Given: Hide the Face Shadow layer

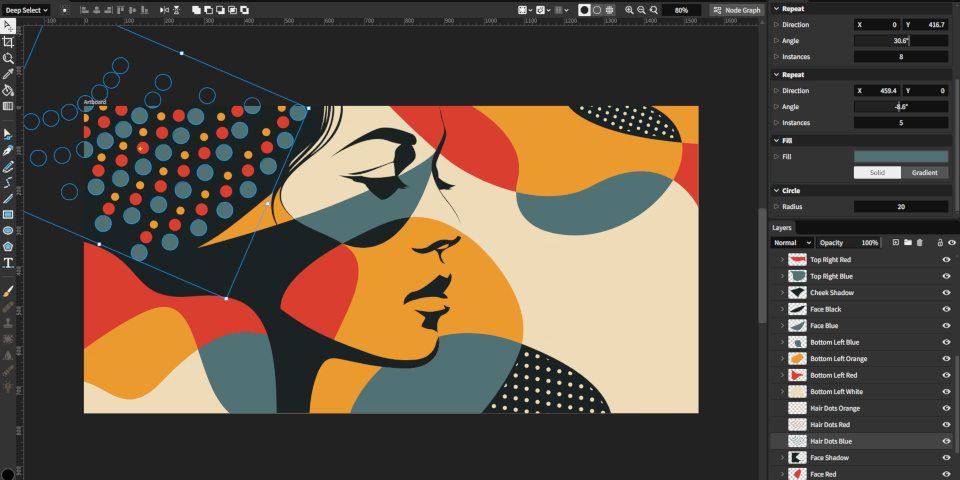Looking at the screenshot, I should (946, 457).
